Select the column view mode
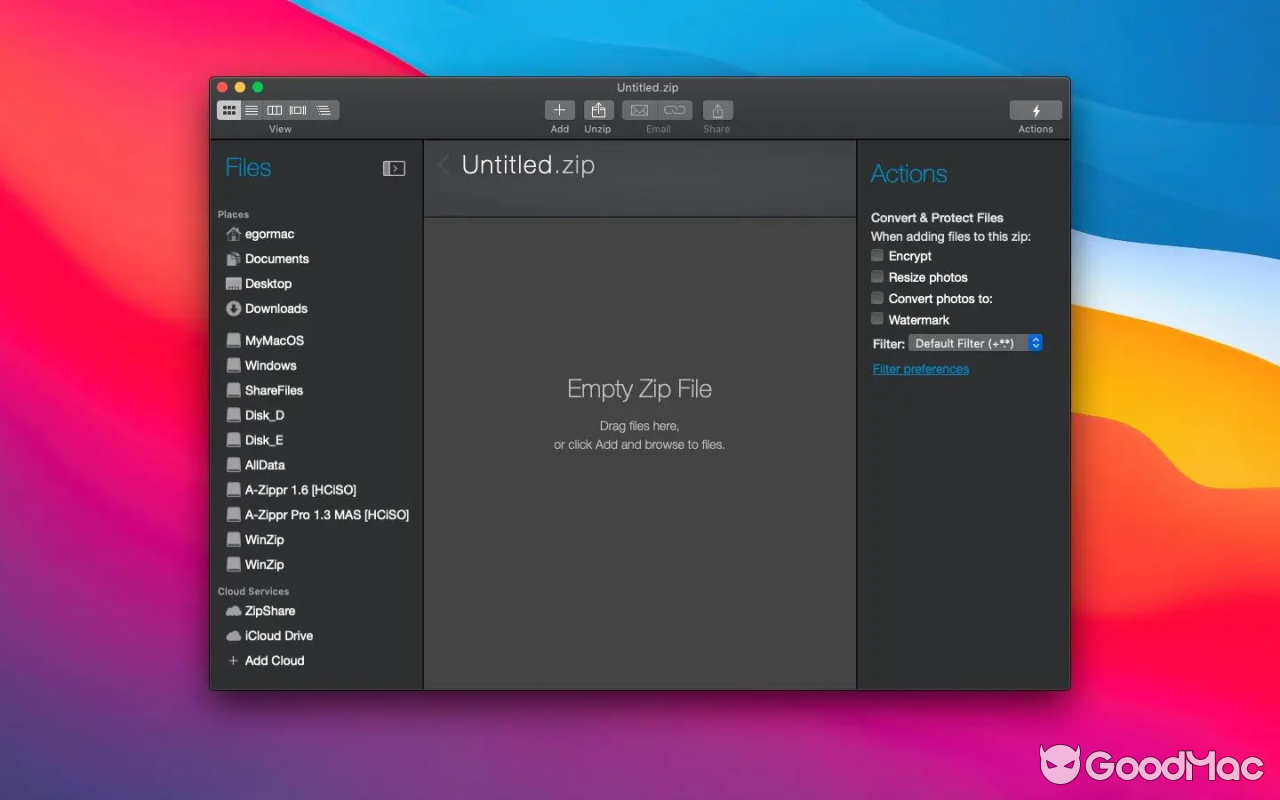This screenshot has width=1280, height=800. tap(274, 110)
